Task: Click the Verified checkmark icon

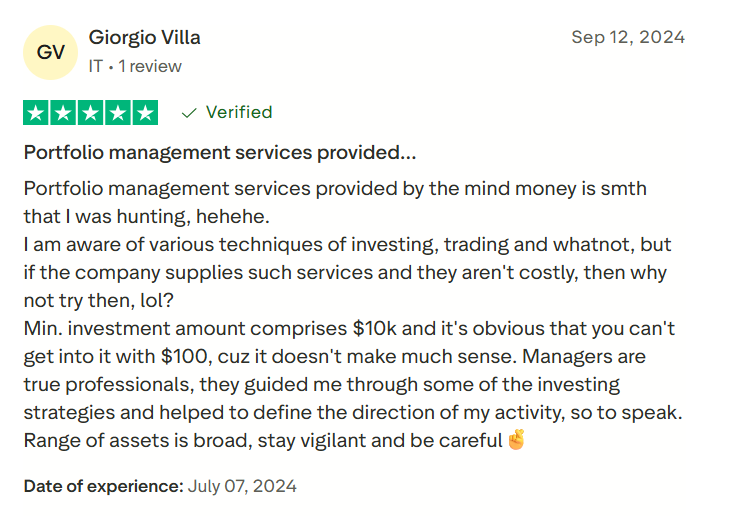Action: point(189,113)
